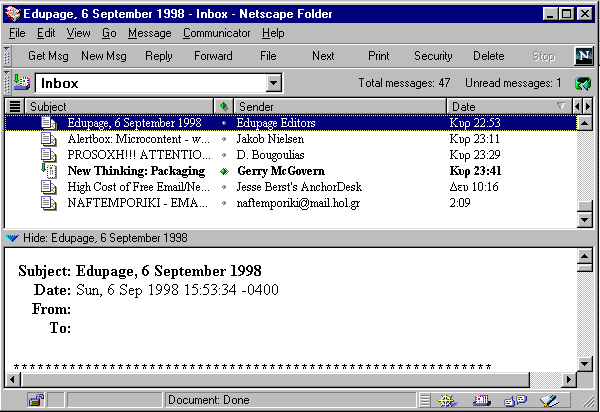The width and height of the screenshot is (600, 412).
Task: Sort by Subject column header
Action: pyautogui.click(x=119, y=106)
